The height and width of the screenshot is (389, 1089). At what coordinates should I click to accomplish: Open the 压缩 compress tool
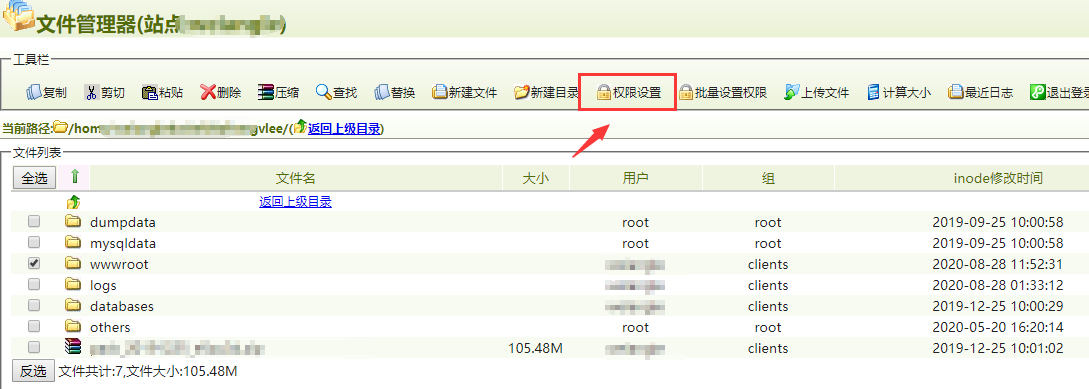click(x=278, y=92)
